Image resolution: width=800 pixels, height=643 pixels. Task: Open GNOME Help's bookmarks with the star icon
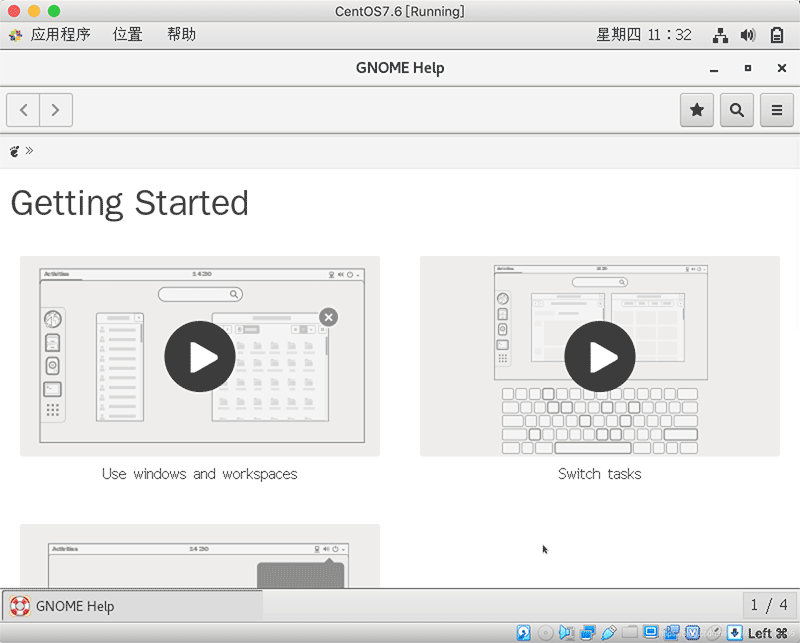click(697, 110)
